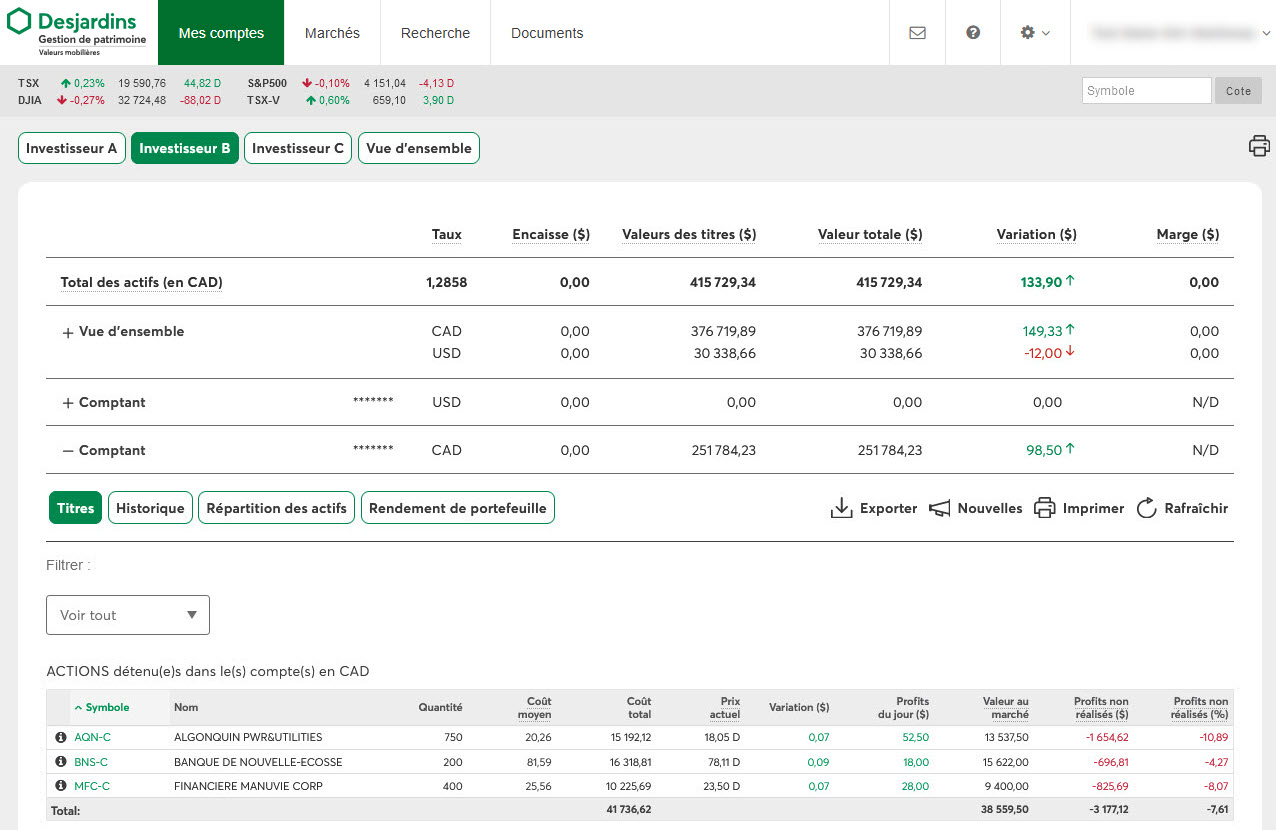The image size is (1276, 830).
Task: Go to the Recherche tab
Action: (x=435, y=33)
